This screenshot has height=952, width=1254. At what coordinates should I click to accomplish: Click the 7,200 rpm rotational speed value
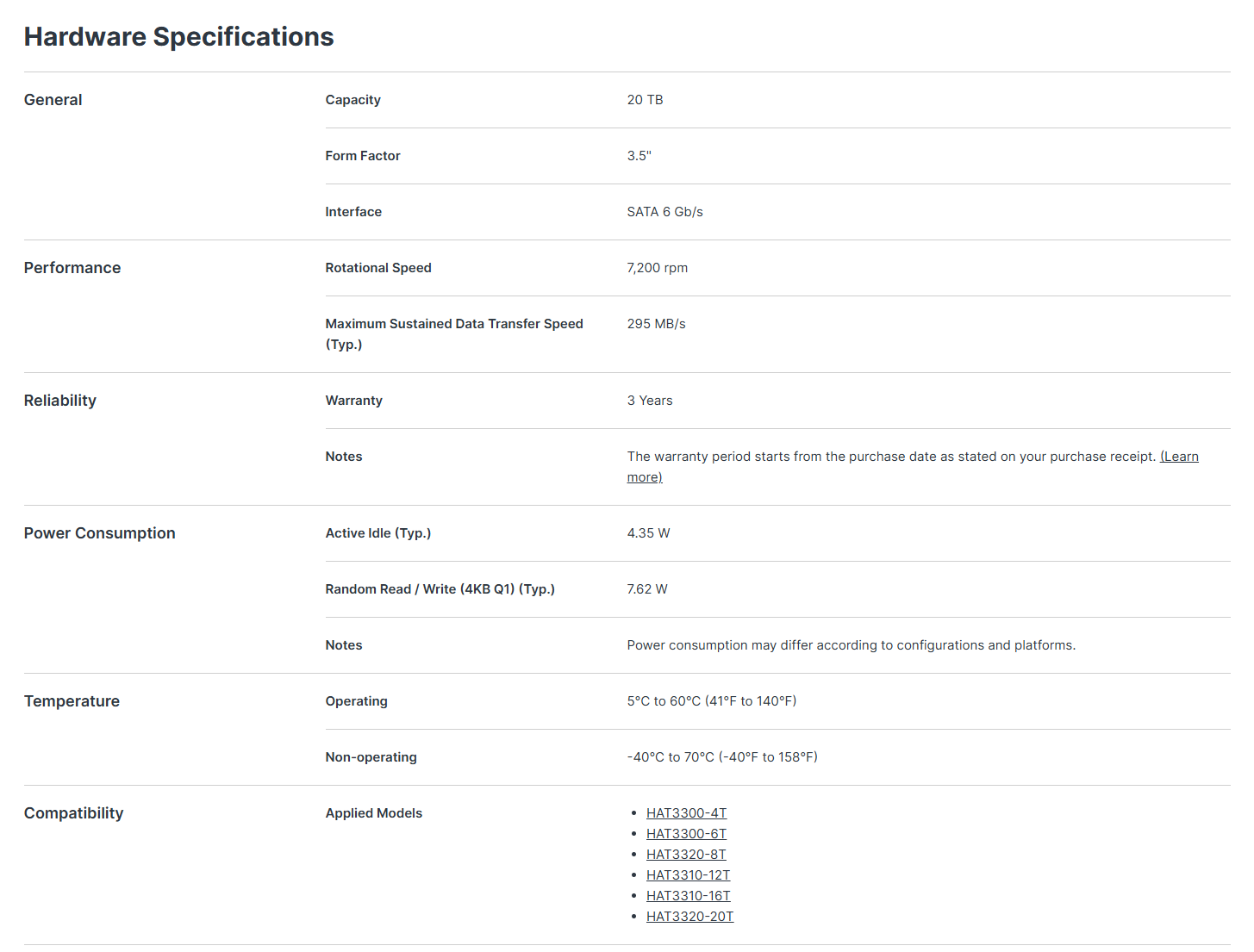(657, 268)
